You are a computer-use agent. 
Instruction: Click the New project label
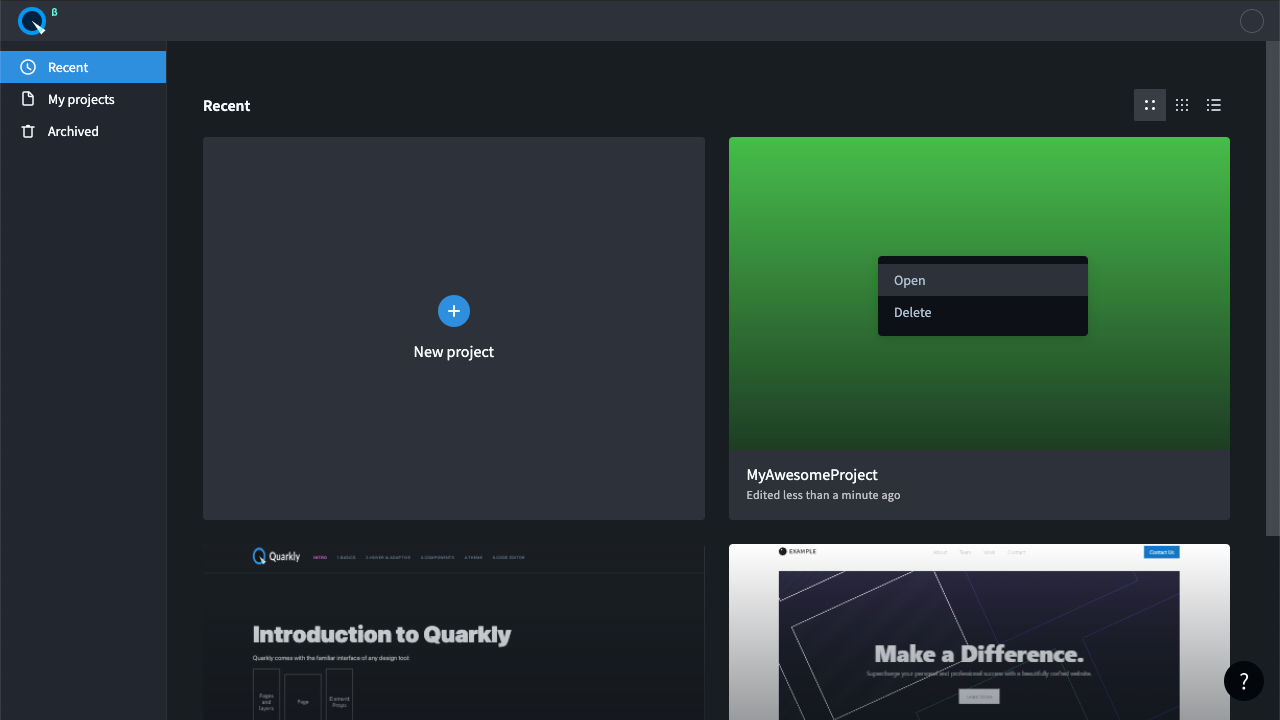(x=453, y=352)
